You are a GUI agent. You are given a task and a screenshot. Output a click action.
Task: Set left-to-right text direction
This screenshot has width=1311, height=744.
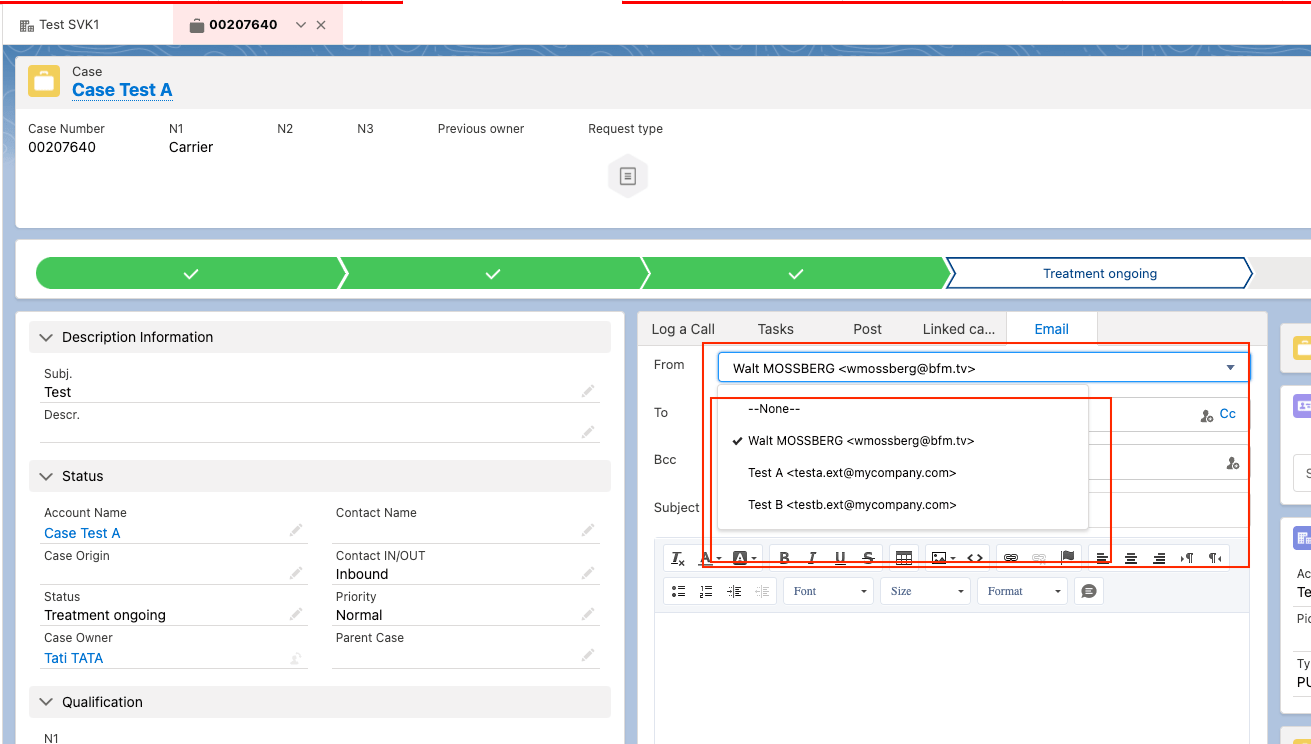pyautogui.click(x=1187, y=558)
